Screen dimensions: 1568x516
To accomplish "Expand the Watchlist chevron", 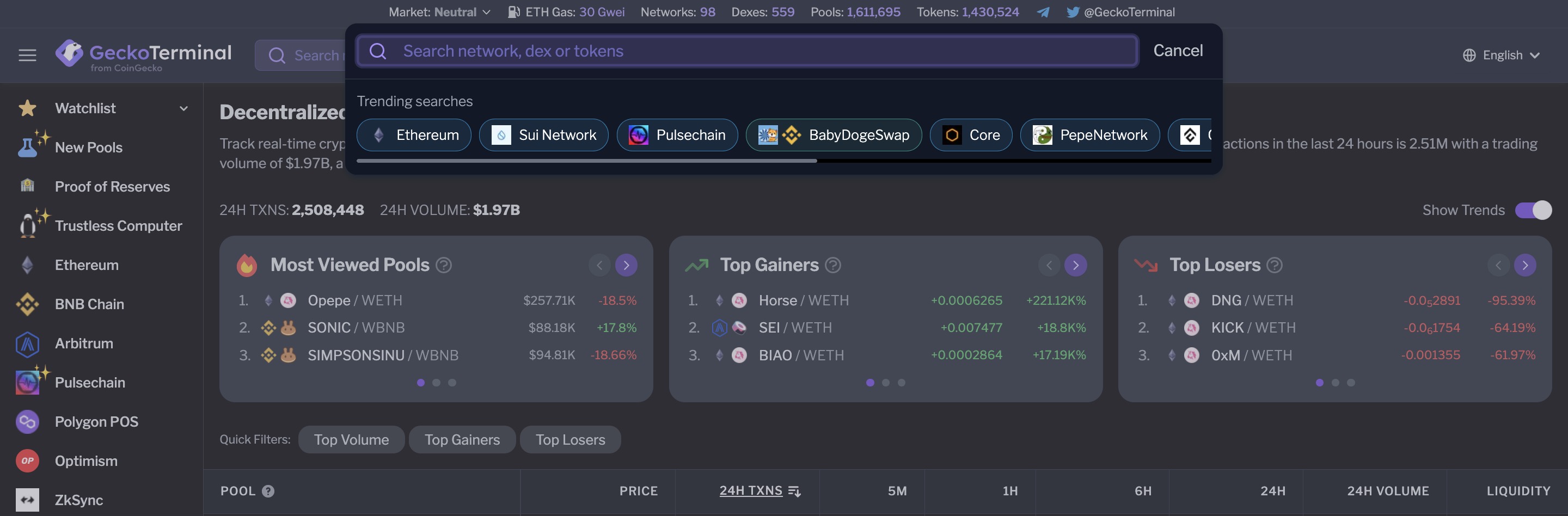I will pos(183,108).
